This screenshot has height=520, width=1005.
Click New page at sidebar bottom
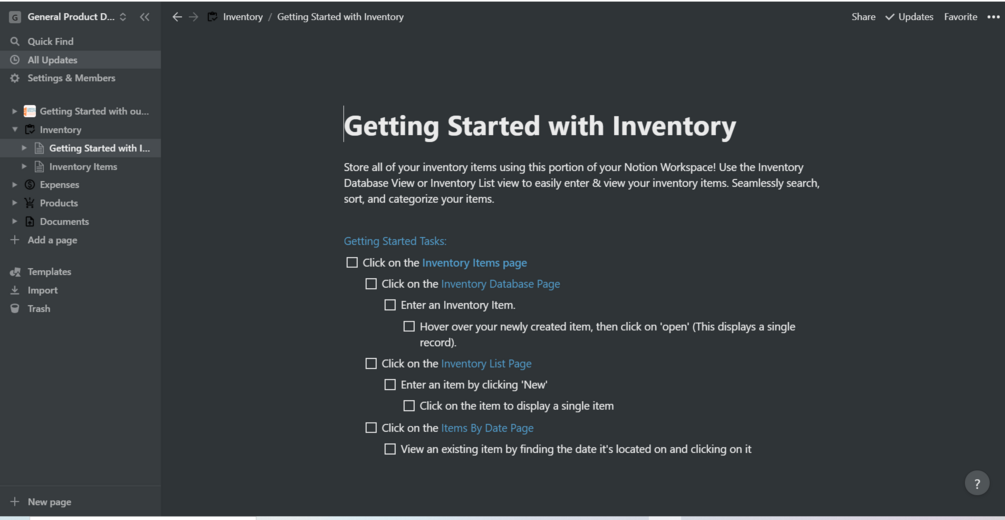coord(49,502)
